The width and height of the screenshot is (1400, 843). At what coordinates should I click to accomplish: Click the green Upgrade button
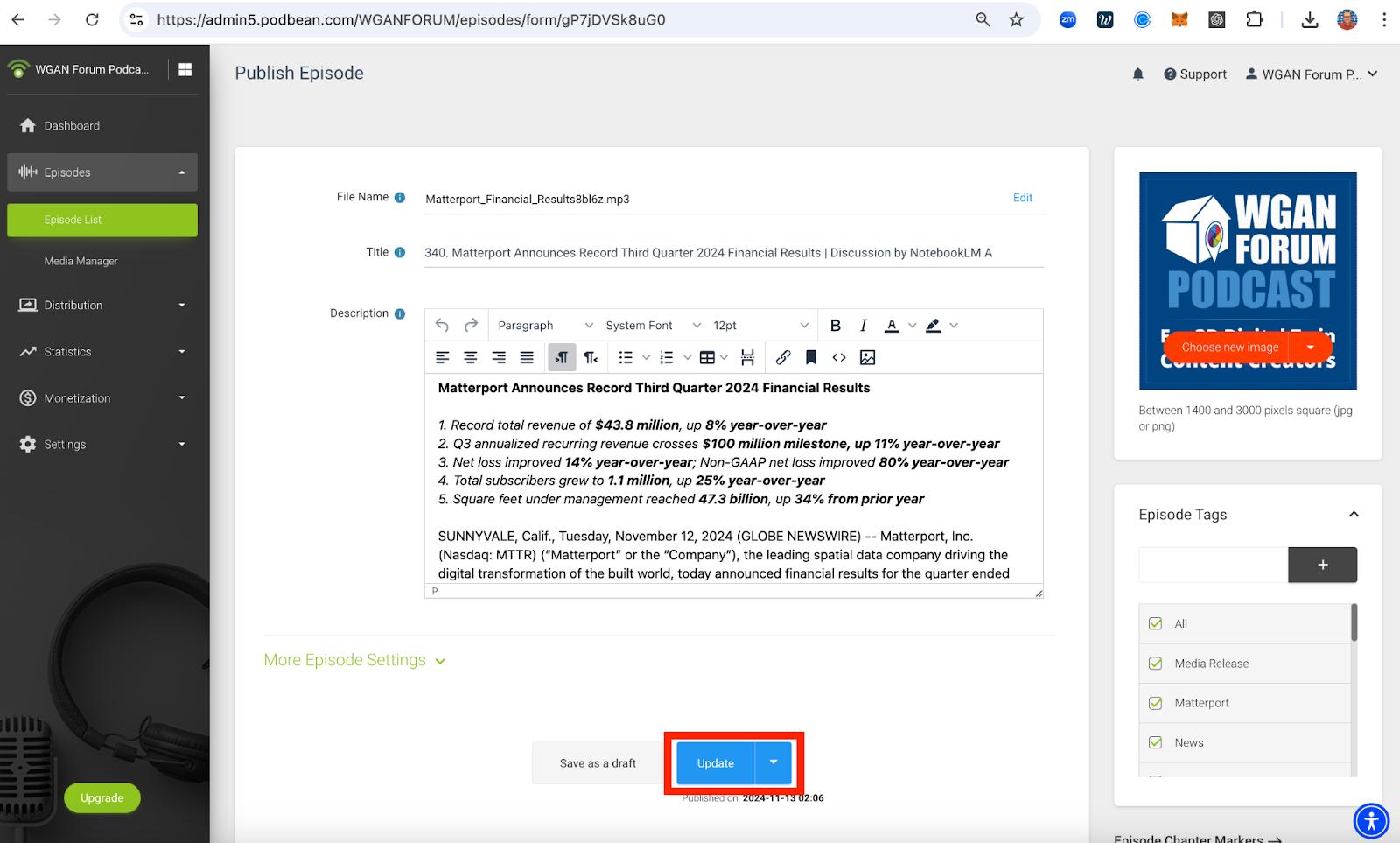point(102,797)
